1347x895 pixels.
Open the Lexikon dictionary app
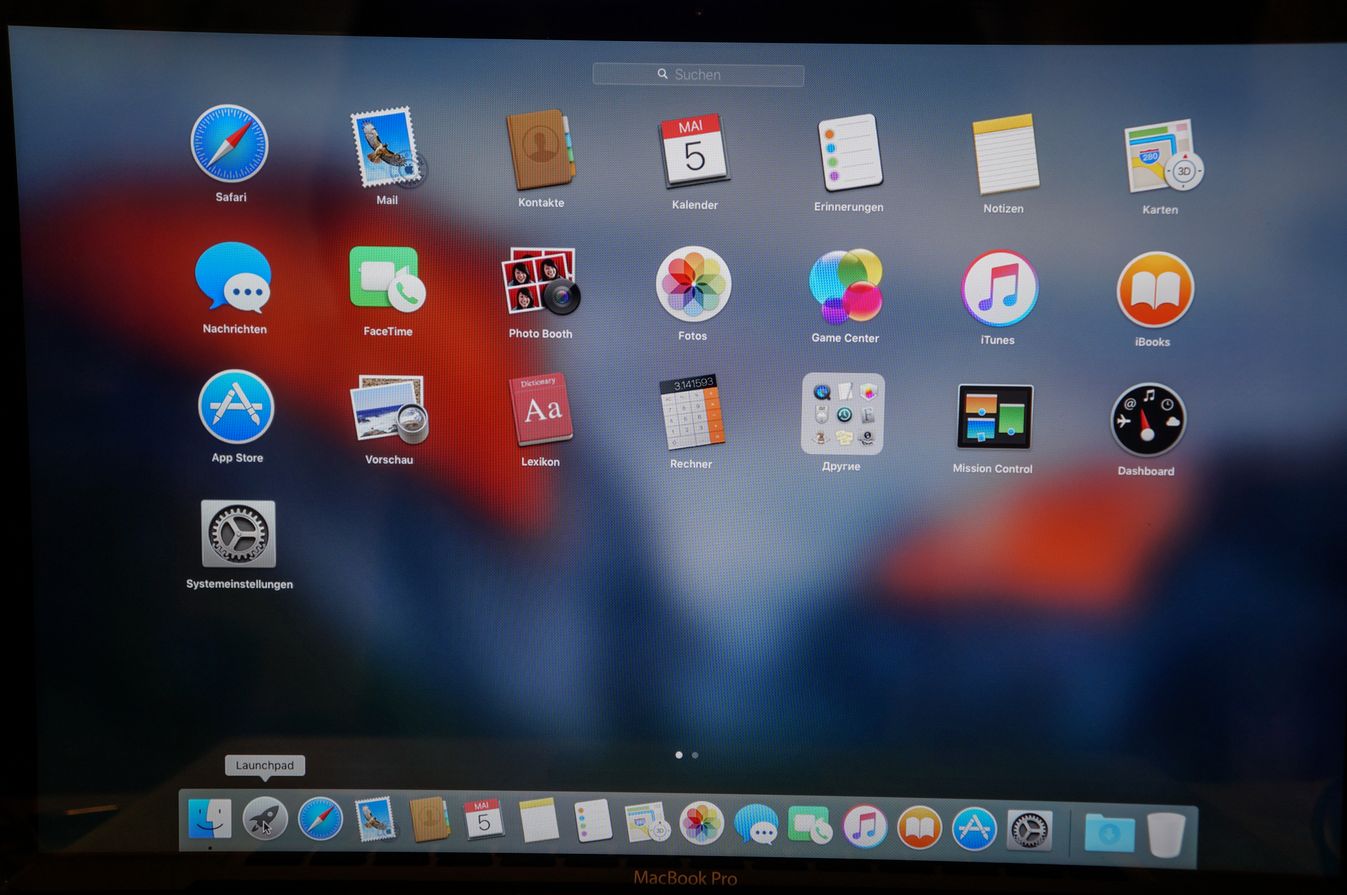(541, 411)
